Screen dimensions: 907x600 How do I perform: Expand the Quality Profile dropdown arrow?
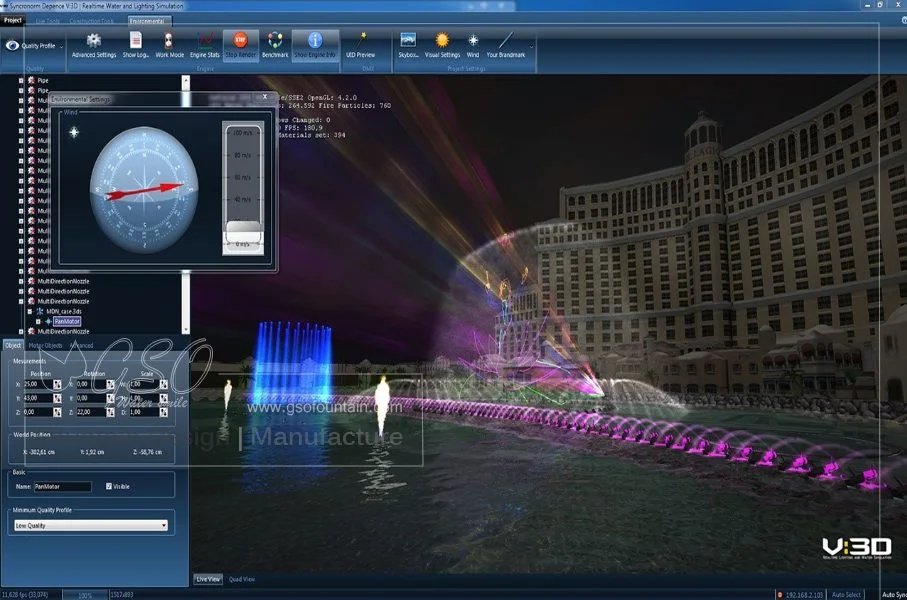[61, 46]
